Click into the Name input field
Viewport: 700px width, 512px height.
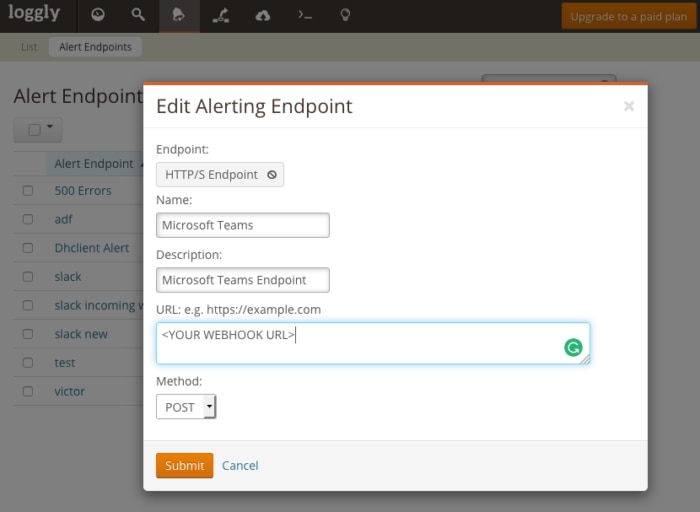click(x=242, y=226)
